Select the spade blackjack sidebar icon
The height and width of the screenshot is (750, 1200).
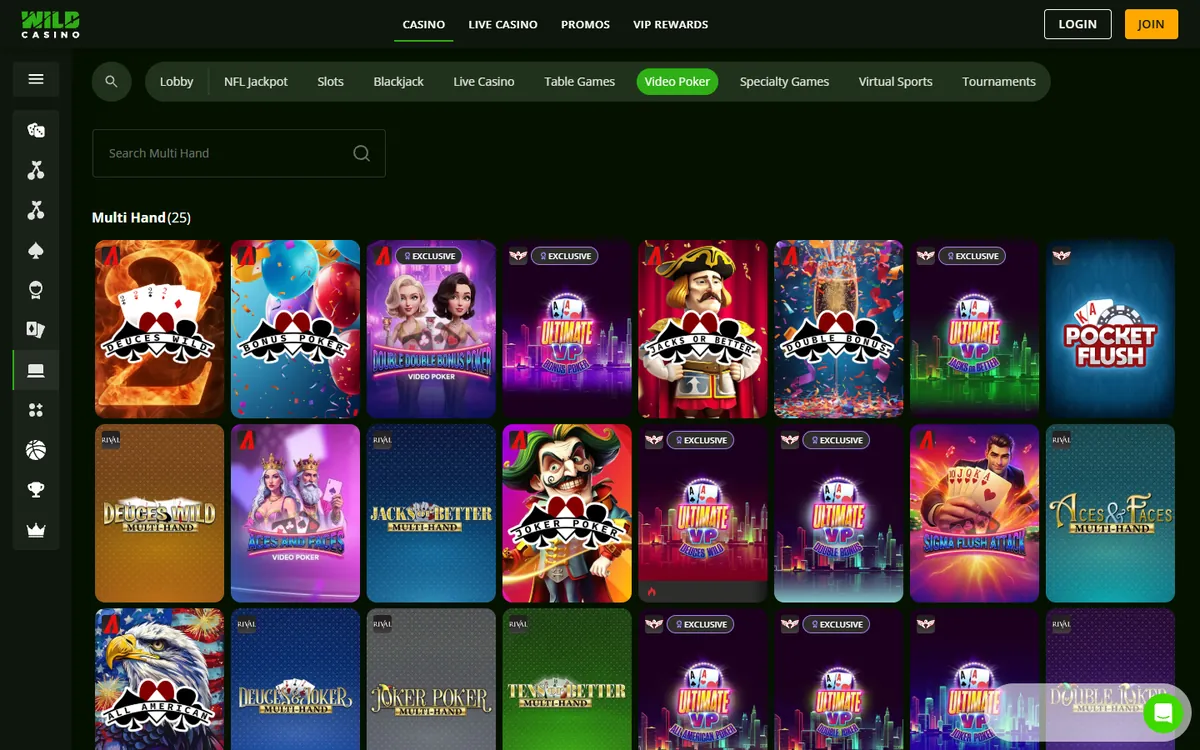click(36, 250)
